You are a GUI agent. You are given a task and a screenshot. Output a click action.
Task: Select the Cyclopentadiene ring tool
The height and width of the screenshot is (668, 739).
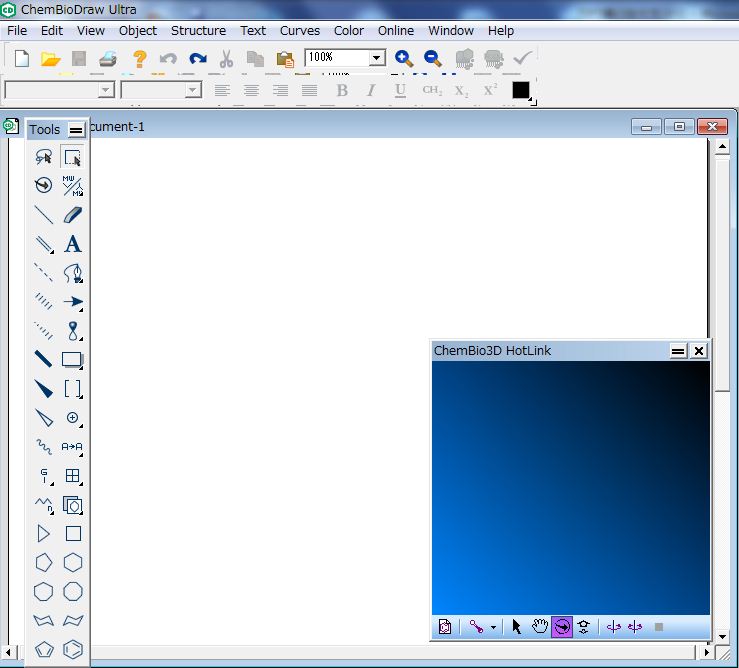(x=44, y=650)
